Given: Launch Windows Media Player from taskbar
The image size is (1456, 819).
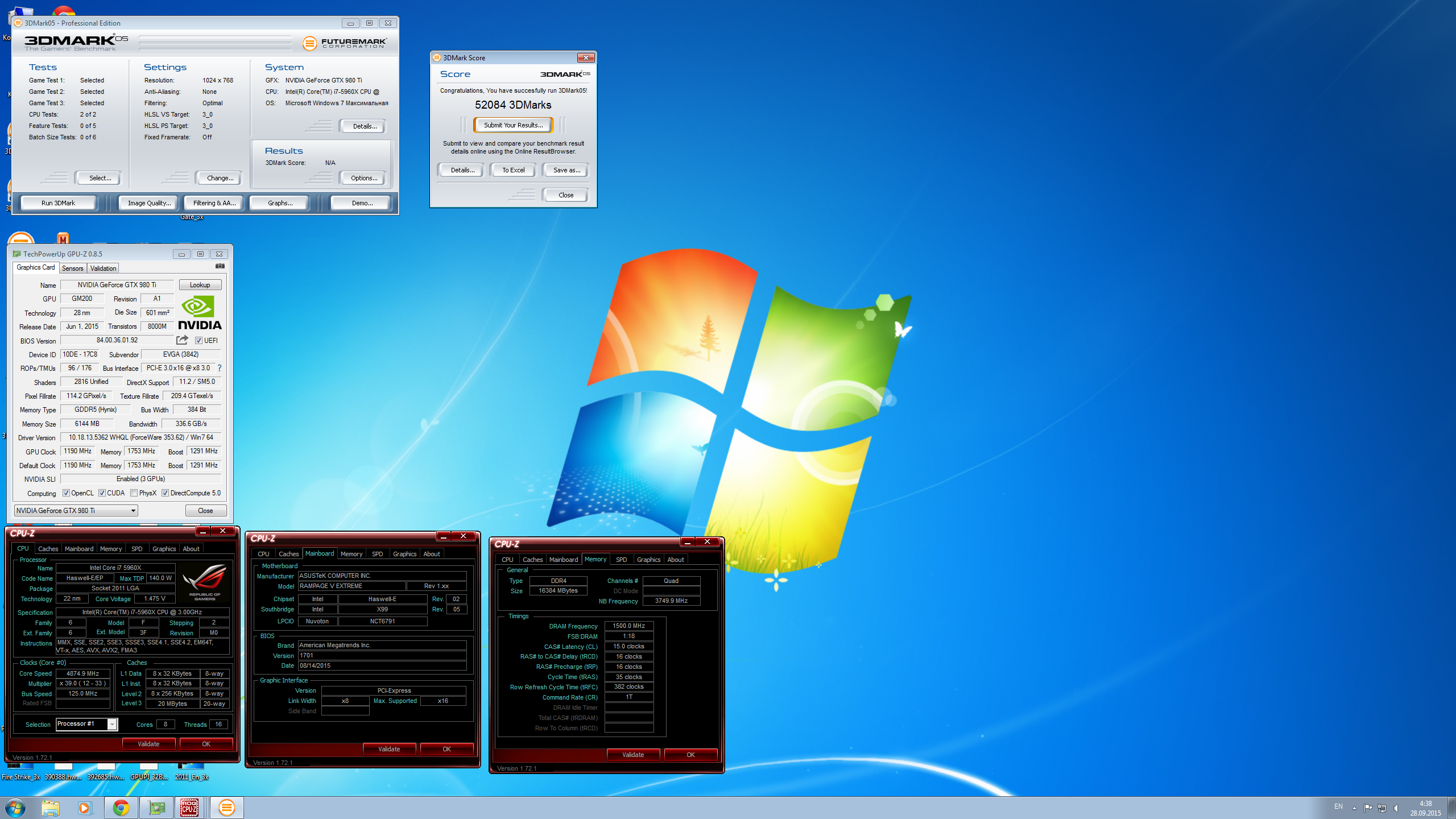Looking at the screenshot, I should coord(85,808).
